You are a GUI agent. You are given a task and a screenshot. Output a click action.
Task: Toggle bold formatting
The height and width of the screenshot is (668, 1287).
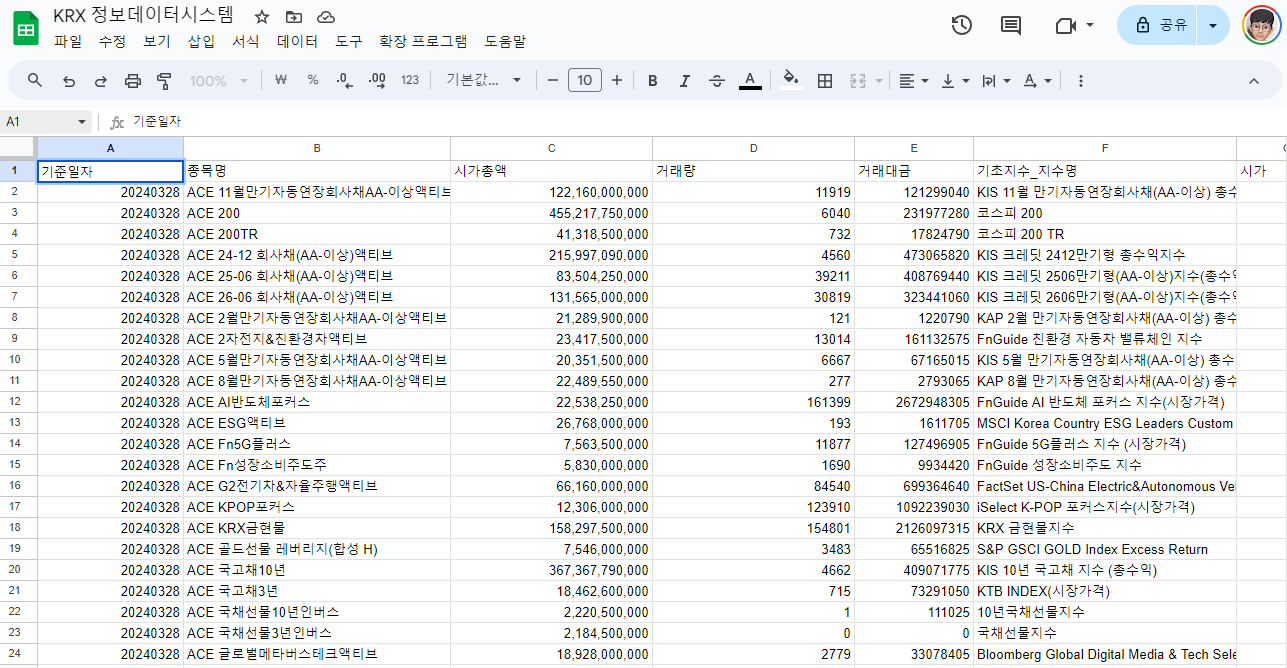652,80
